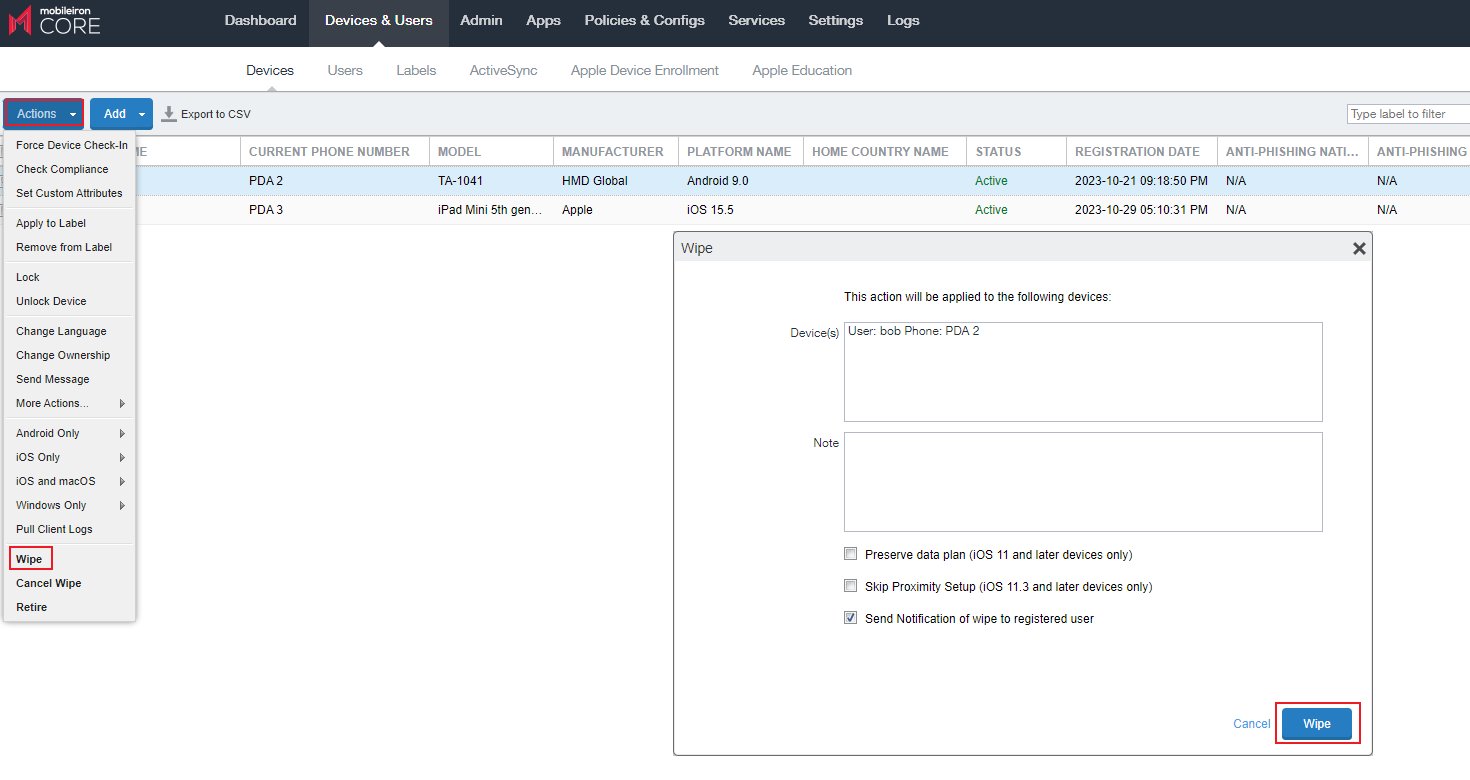Screen dimensions: 1470x780
Task: Choose Force Device Check-In action
Action: click(71, 145)
